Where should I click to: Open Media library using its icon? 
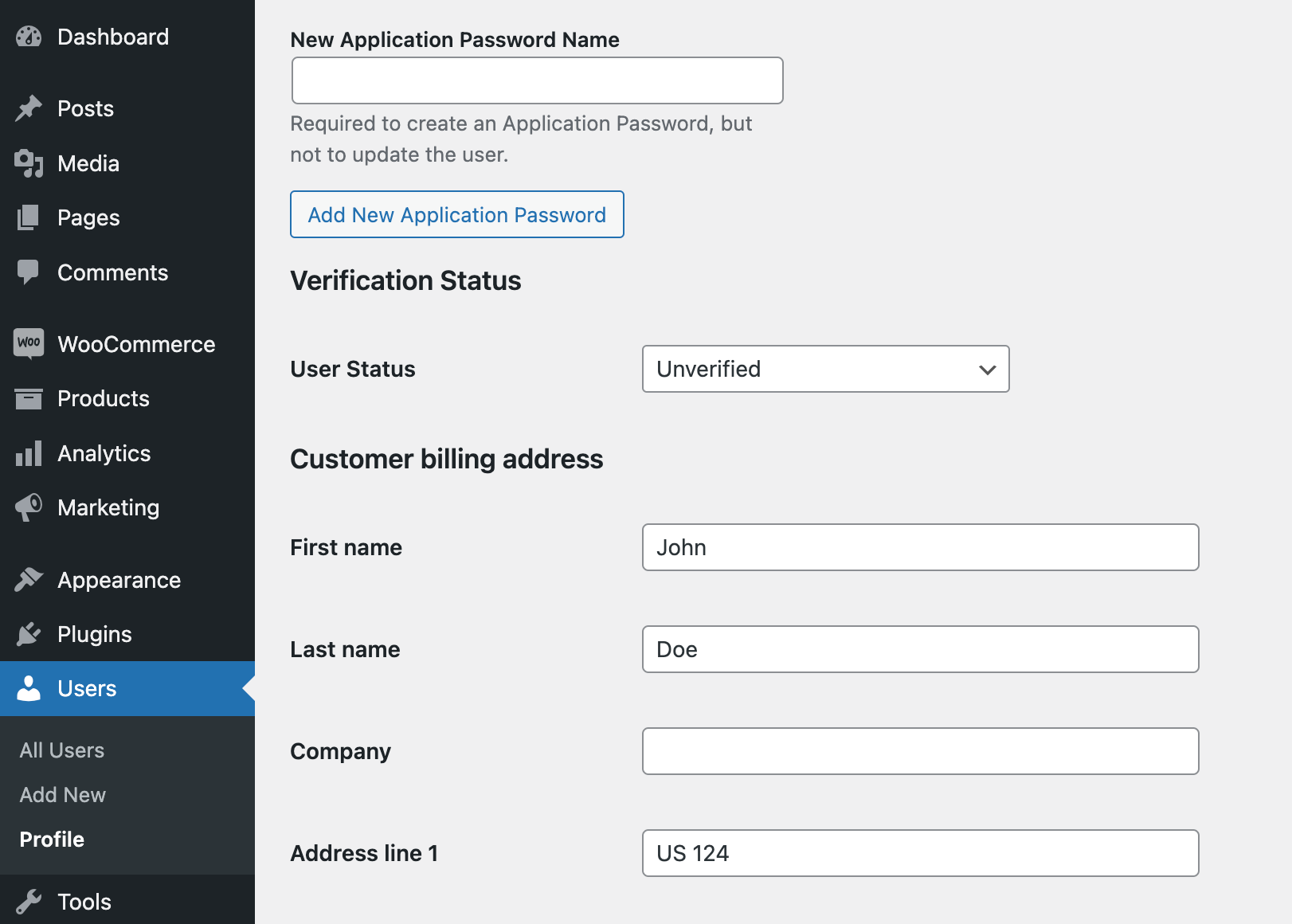click(x=28, y=163)
